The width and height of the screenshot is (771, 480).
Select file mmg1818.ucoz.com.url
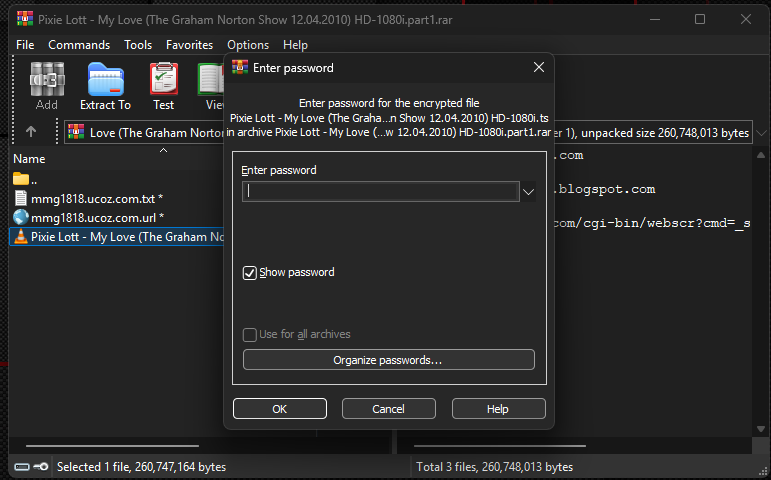97,217
